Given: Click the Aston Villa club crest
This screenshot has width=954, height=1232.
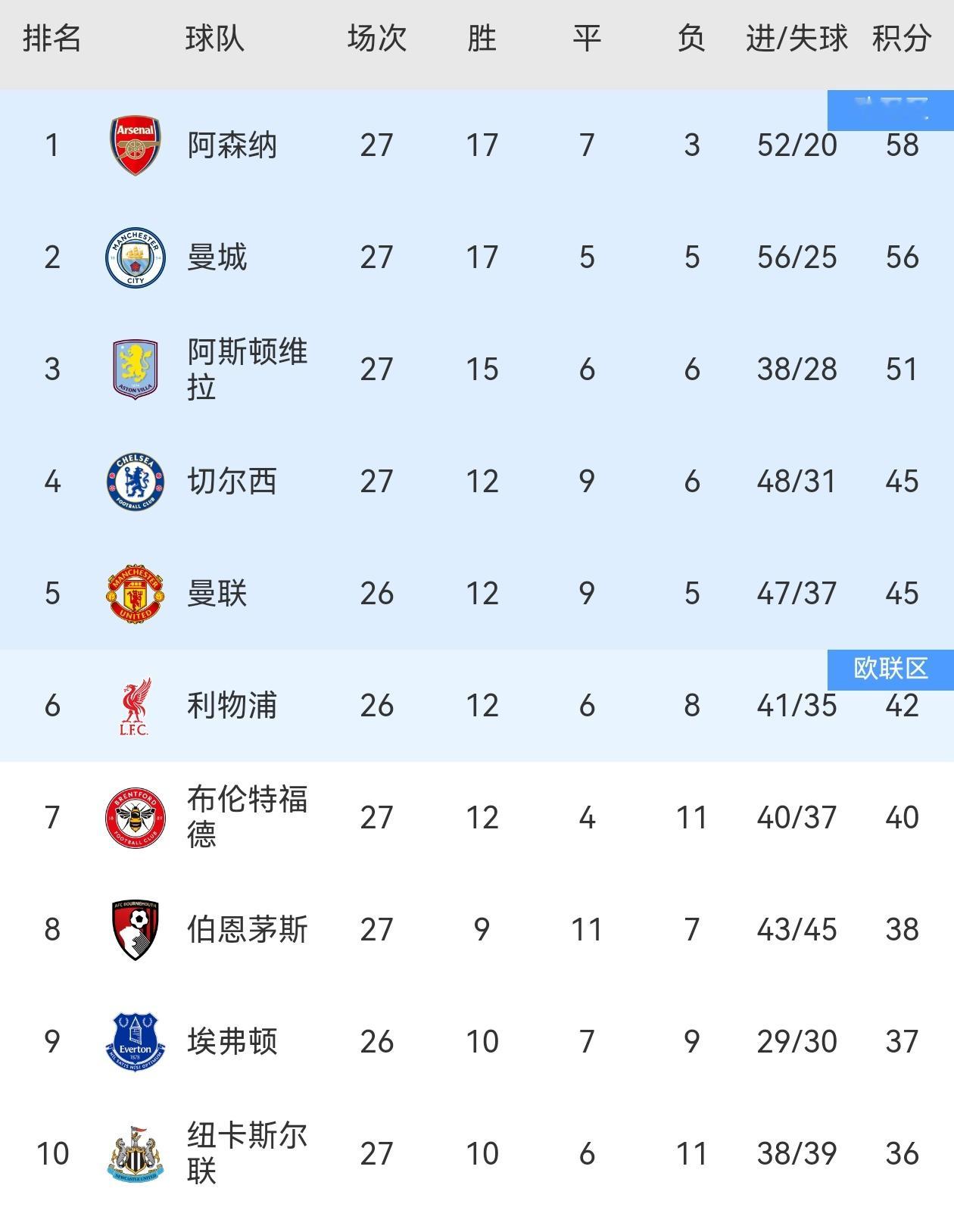Looking at the screenshot, I should point(136,370).
